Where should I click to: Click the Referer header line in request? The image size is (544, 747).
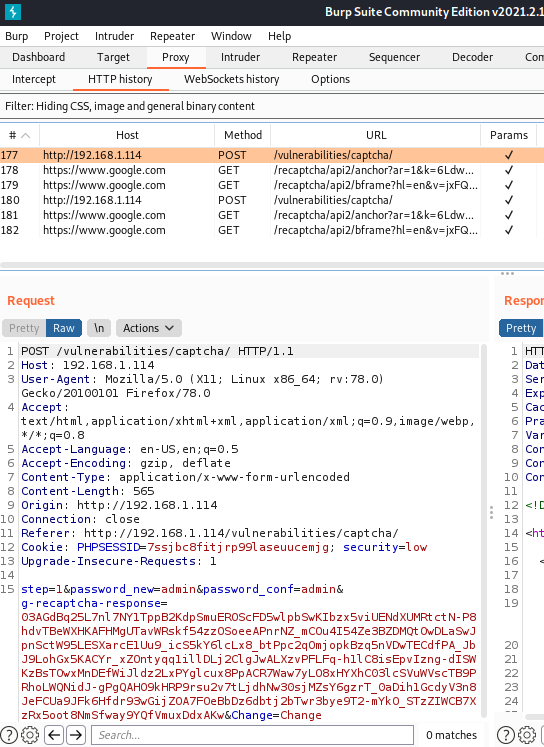(210, 533)
